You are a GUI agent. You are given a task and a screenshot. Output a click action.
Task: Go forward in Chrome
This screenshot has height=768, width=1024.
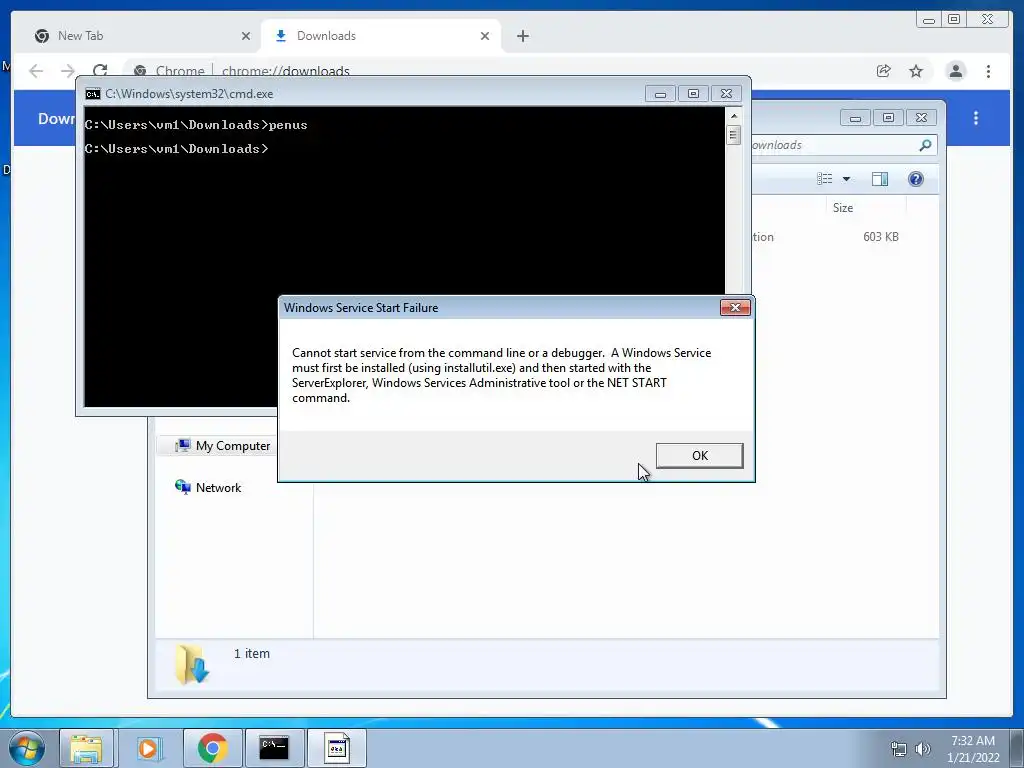coord(68,71)
